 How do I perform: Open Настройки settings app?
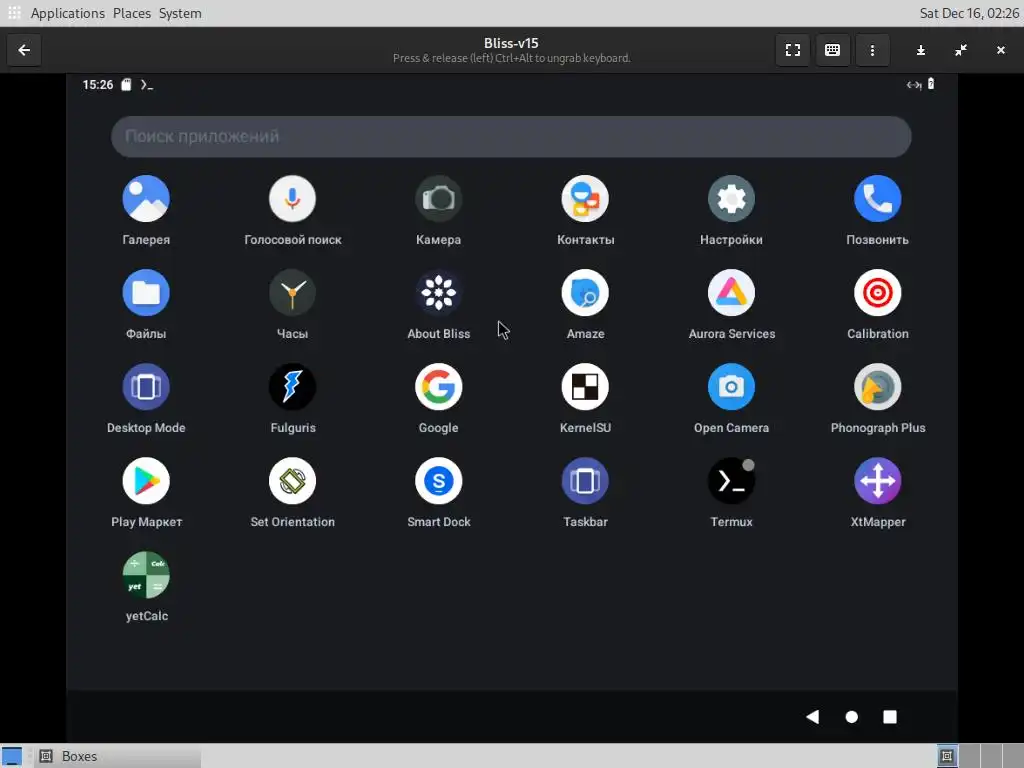click(731, 199)
